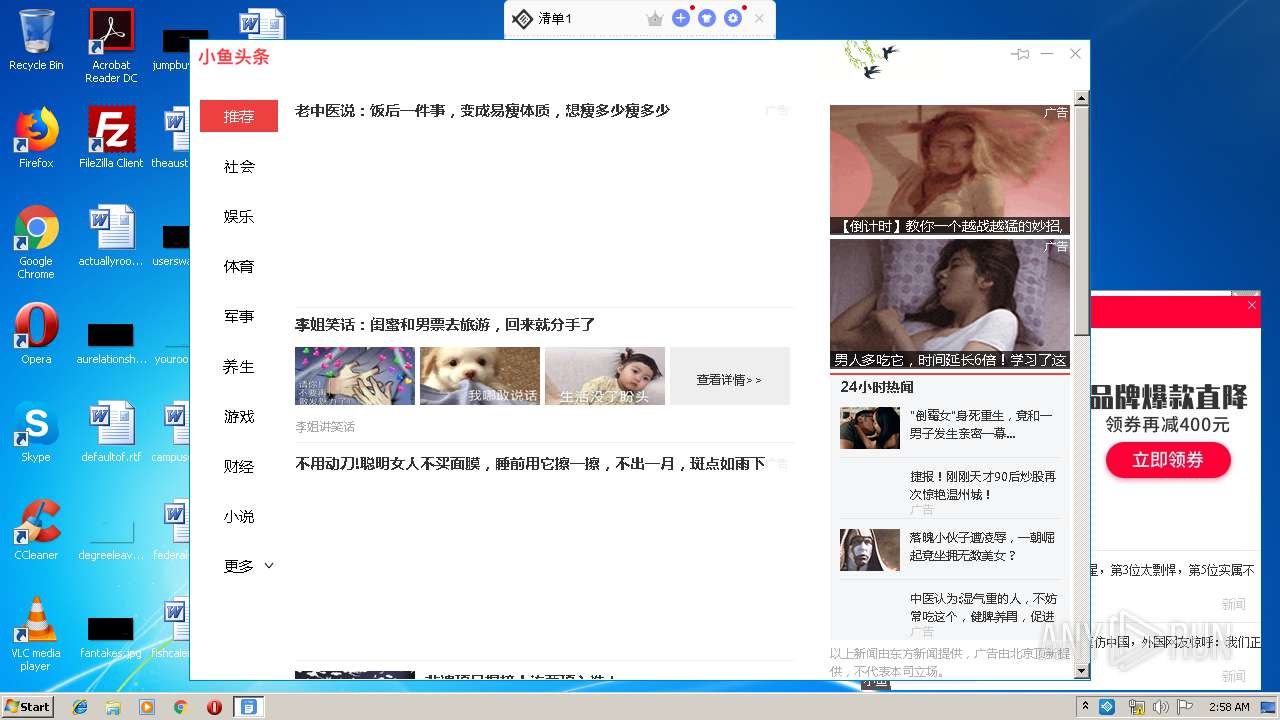Click the Opera taskbar icon
The image size is (1280, 720).
click(x=214, y=707)
